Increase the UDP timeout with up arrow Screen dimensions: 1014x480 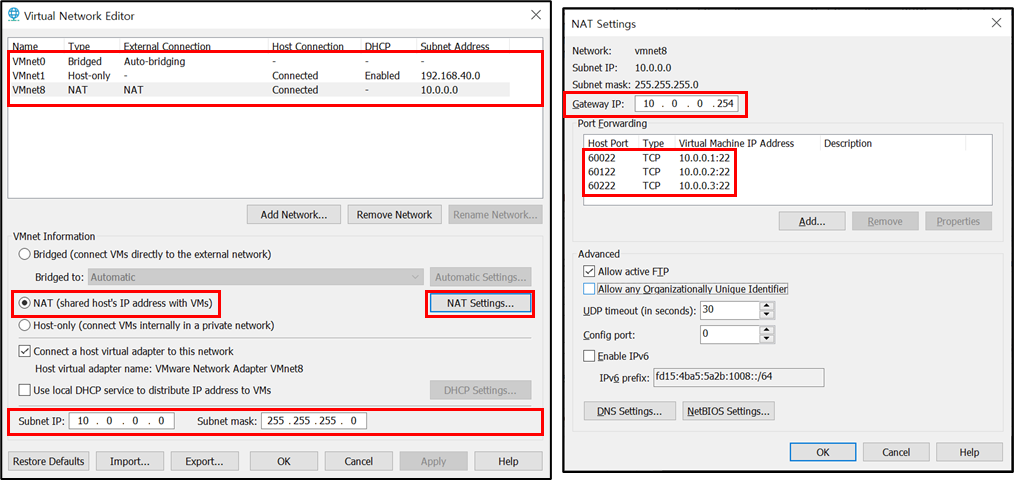click(767, 306)
